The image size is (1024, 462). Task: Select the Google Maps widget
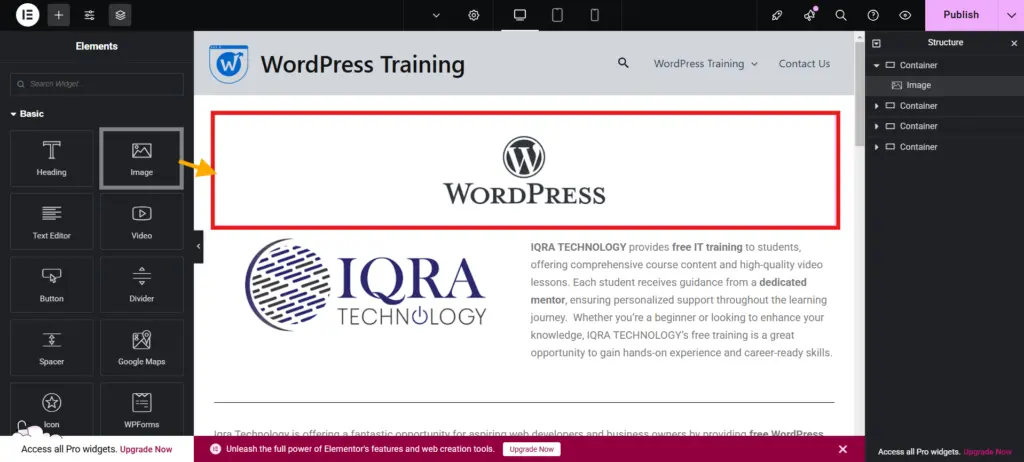coord(142,347)
